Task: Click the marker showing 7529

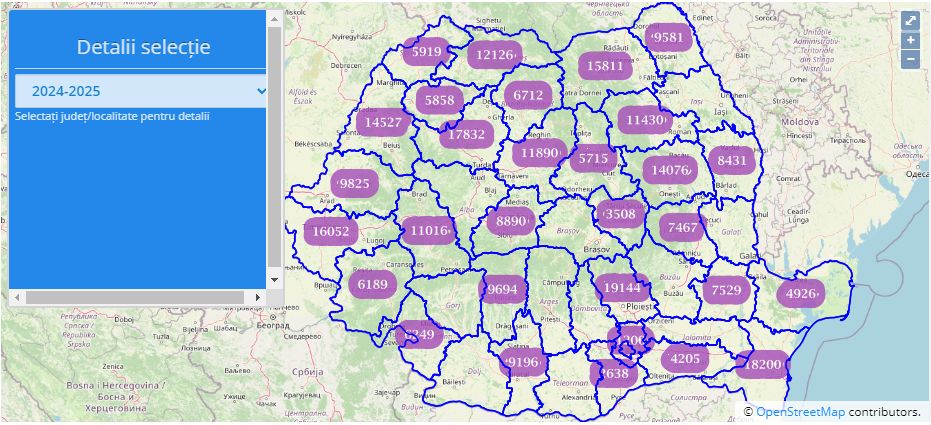Action: coord(726,291)
